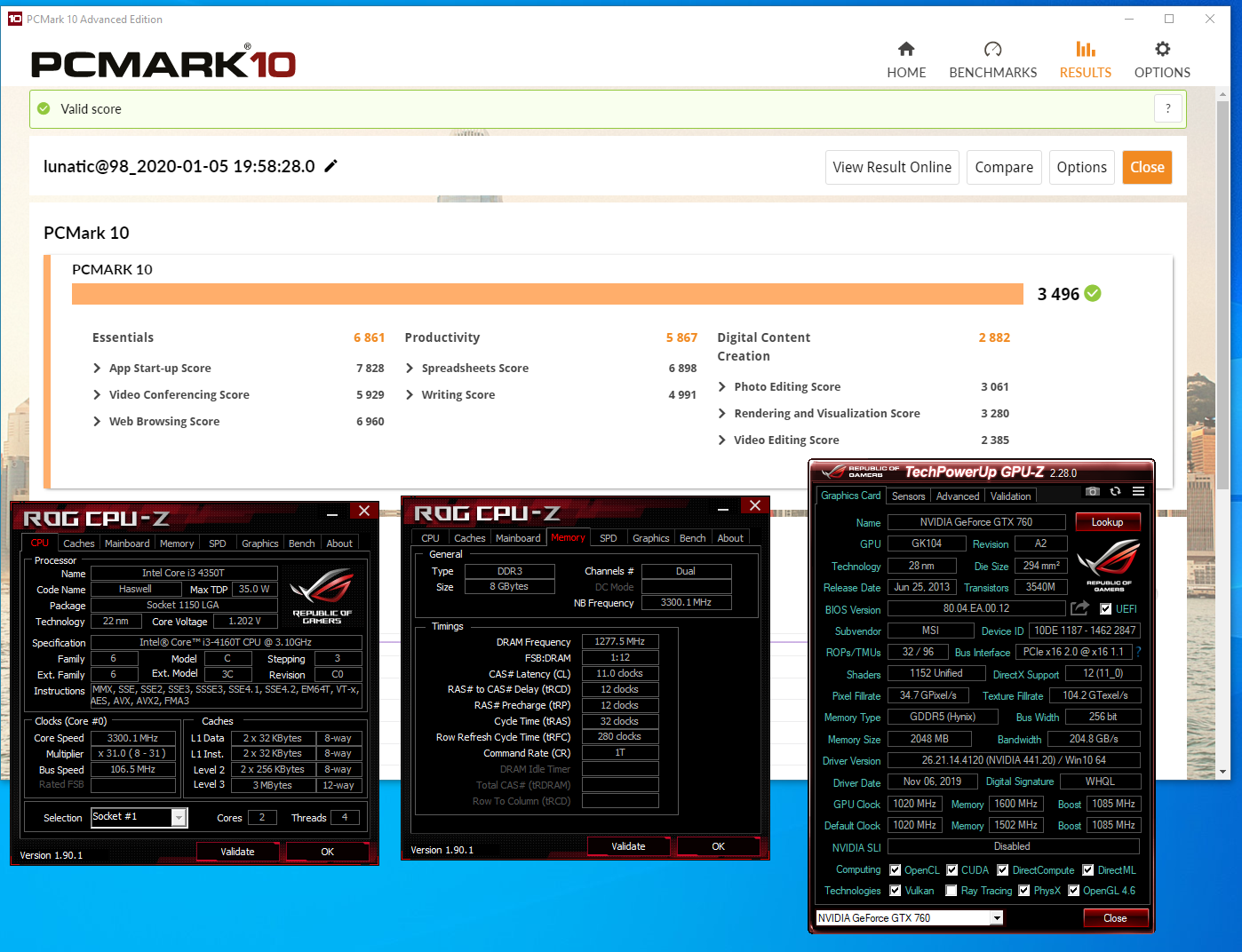Viewport: 1242px width, 952px height.
Task: Toggle Vulkan checkbox
Action: pyautogui.click(x=896, y=891)
